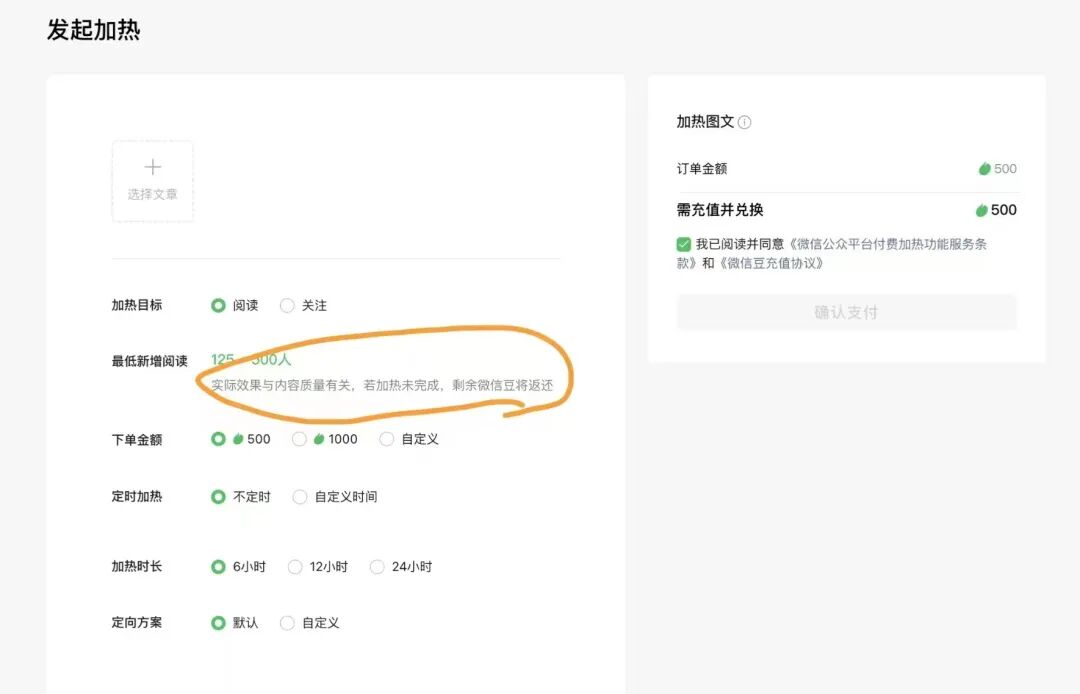Select 自定义时间 for scheduled heating
Screen dimensions: 1080x694
coord(300,496)
